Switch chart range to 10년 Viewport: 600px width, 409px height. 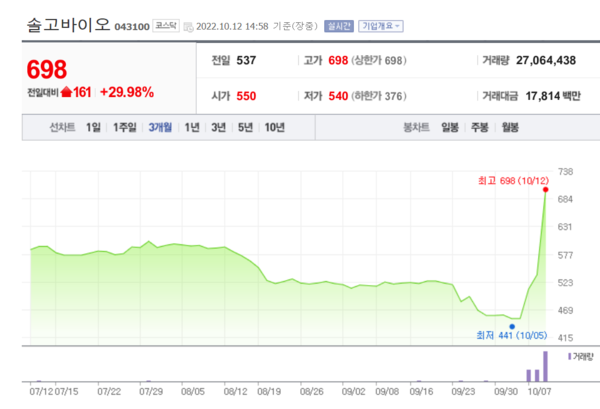coord(274,127)
